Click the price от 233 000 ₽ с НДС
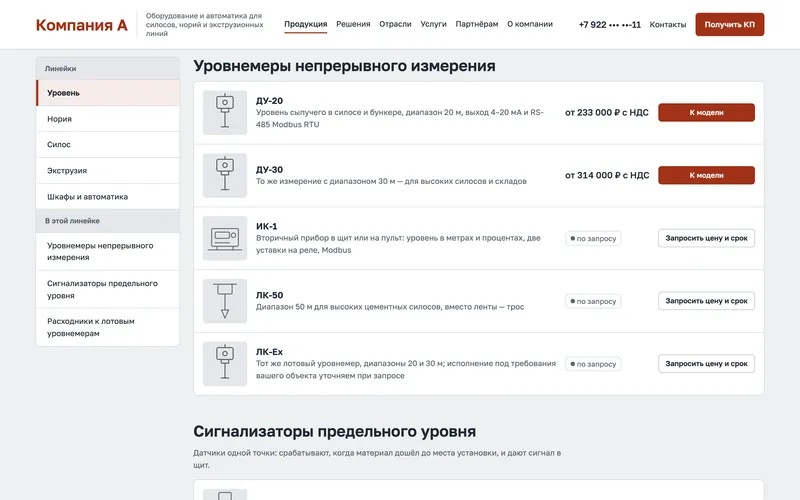 tap(607, 113)
